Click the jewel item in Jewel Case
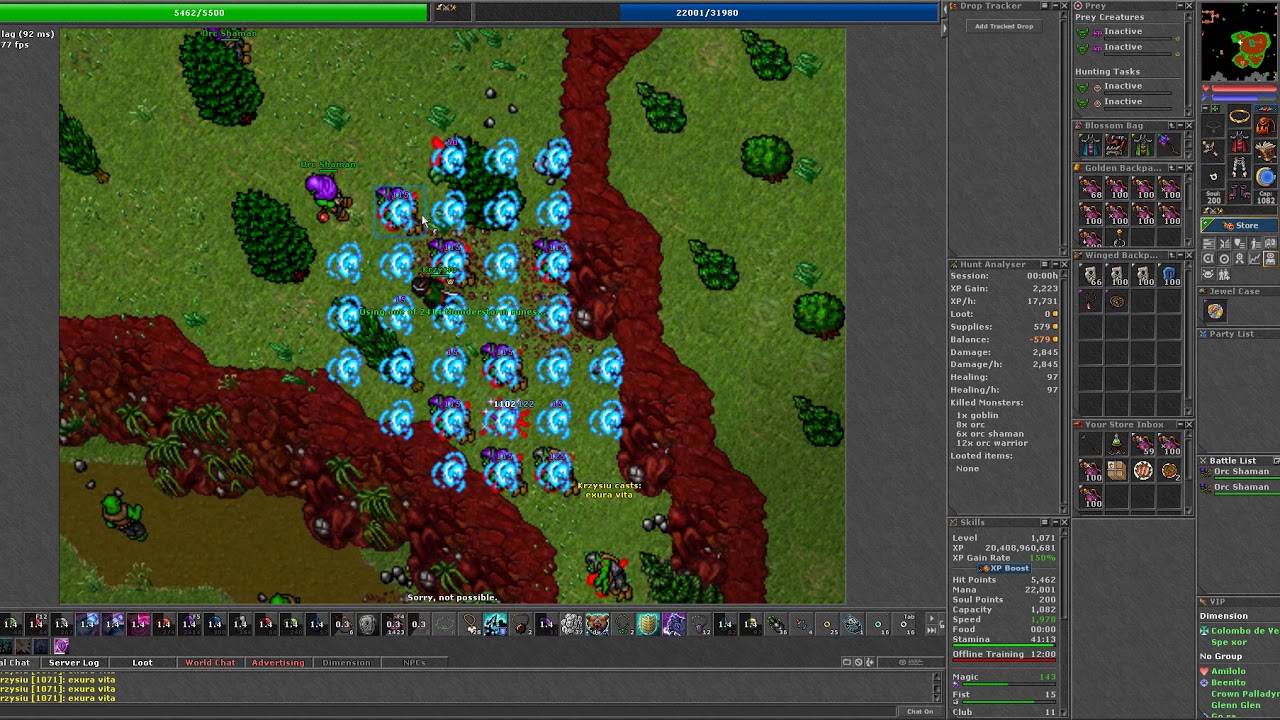 (1214, 311)
